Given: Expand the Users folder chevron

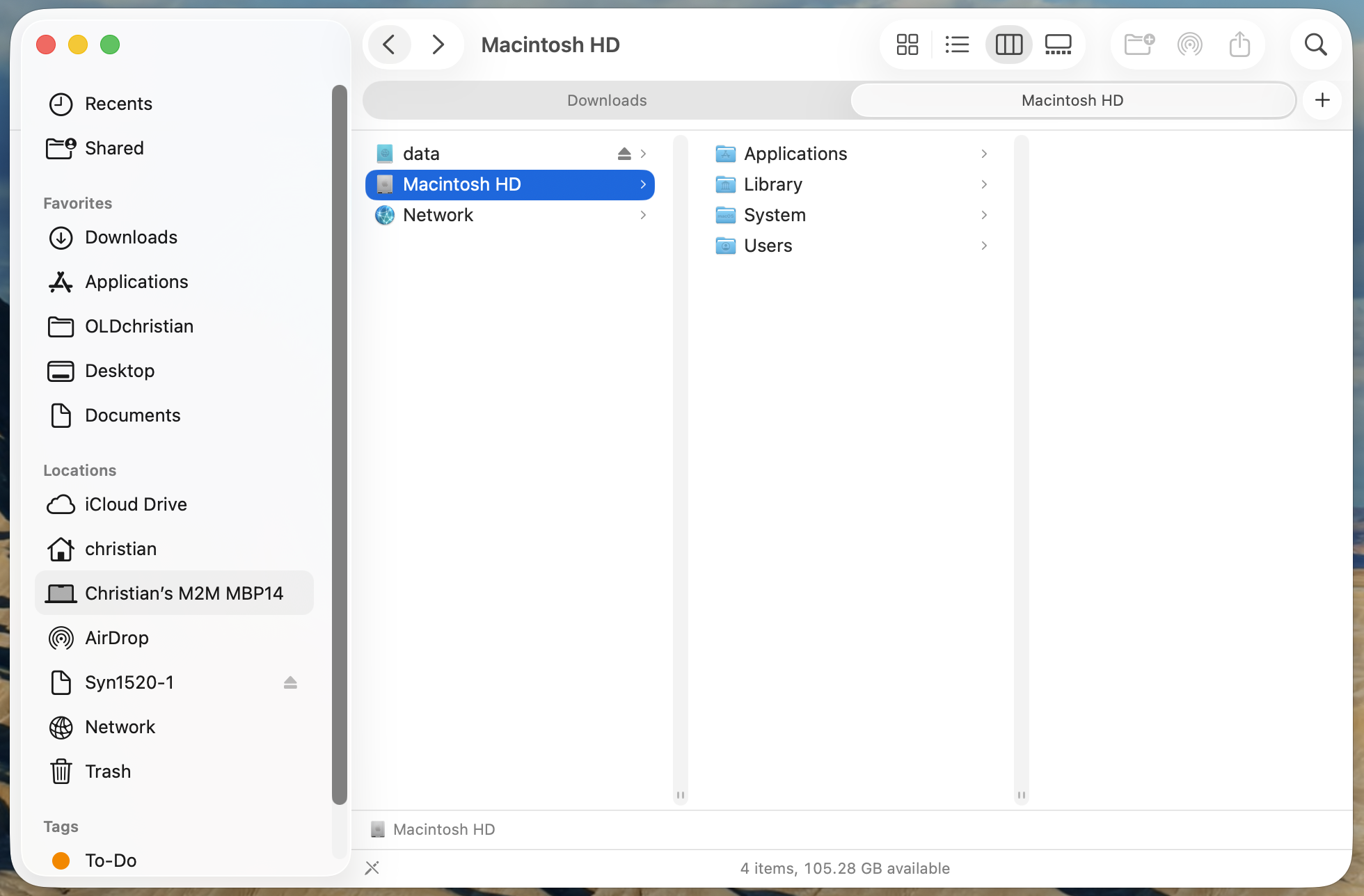Looking at the screenshot, I should point(984,246).
